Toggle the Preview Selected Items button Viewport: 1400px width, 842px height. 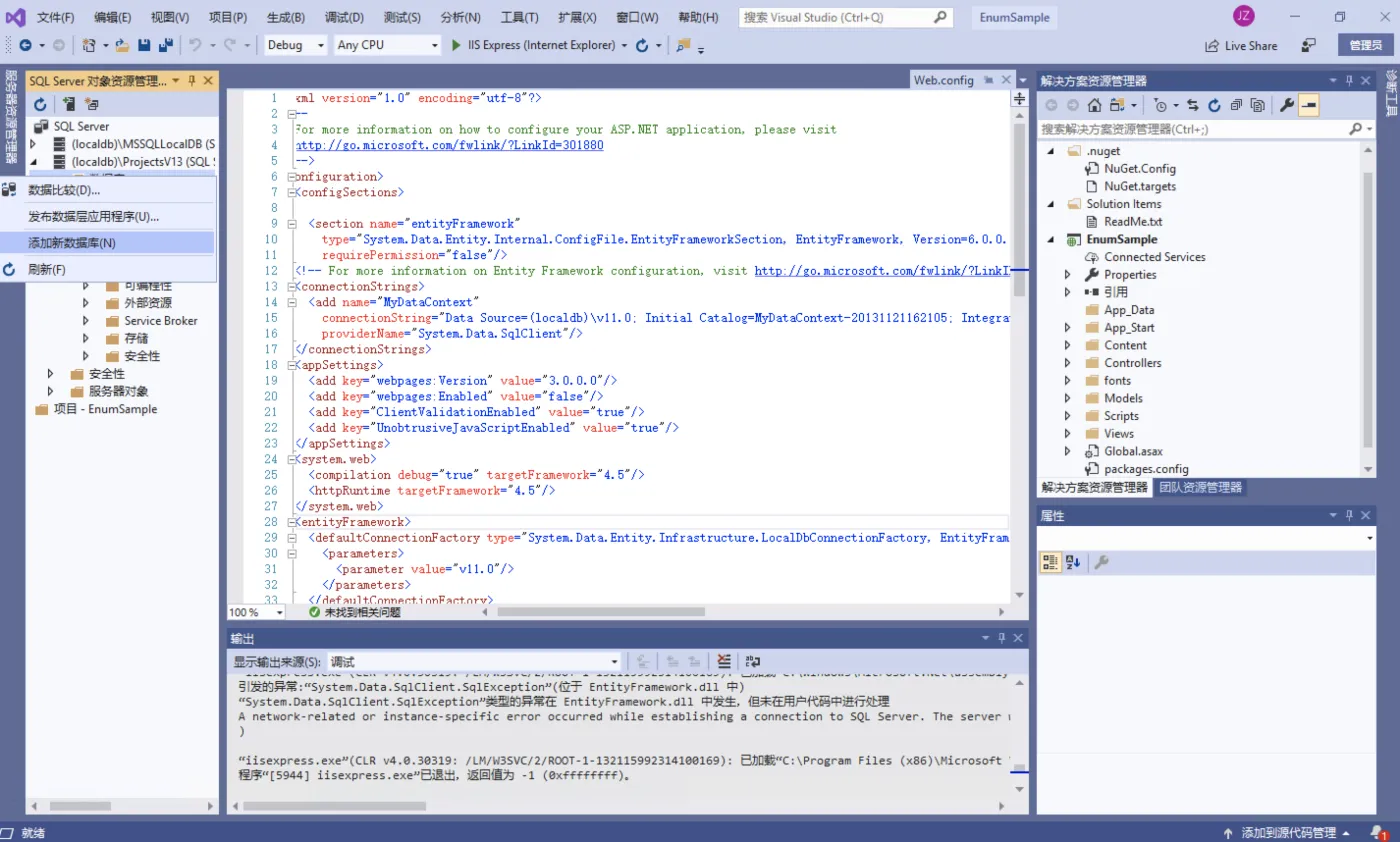tap(1309, 105)
